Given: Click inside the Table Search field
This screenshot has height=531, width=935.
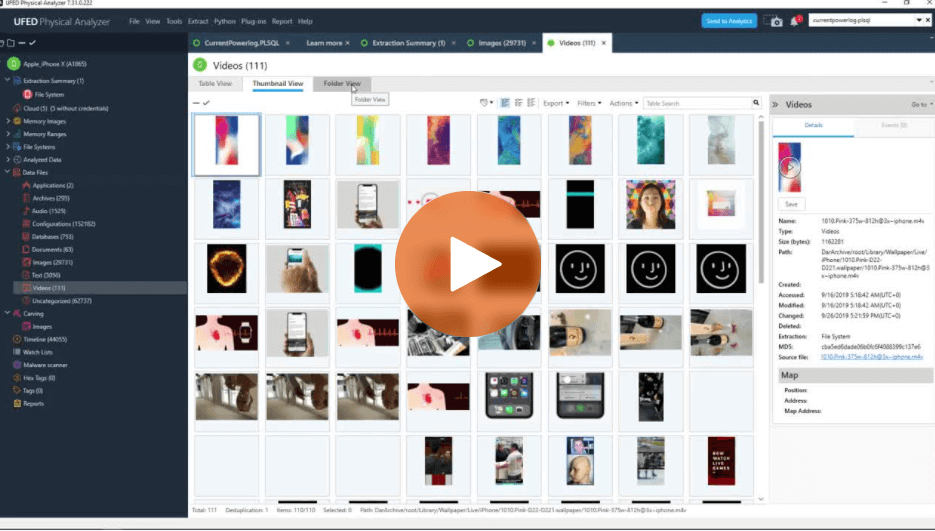Looking at the screenshot, I should (696, 103).
